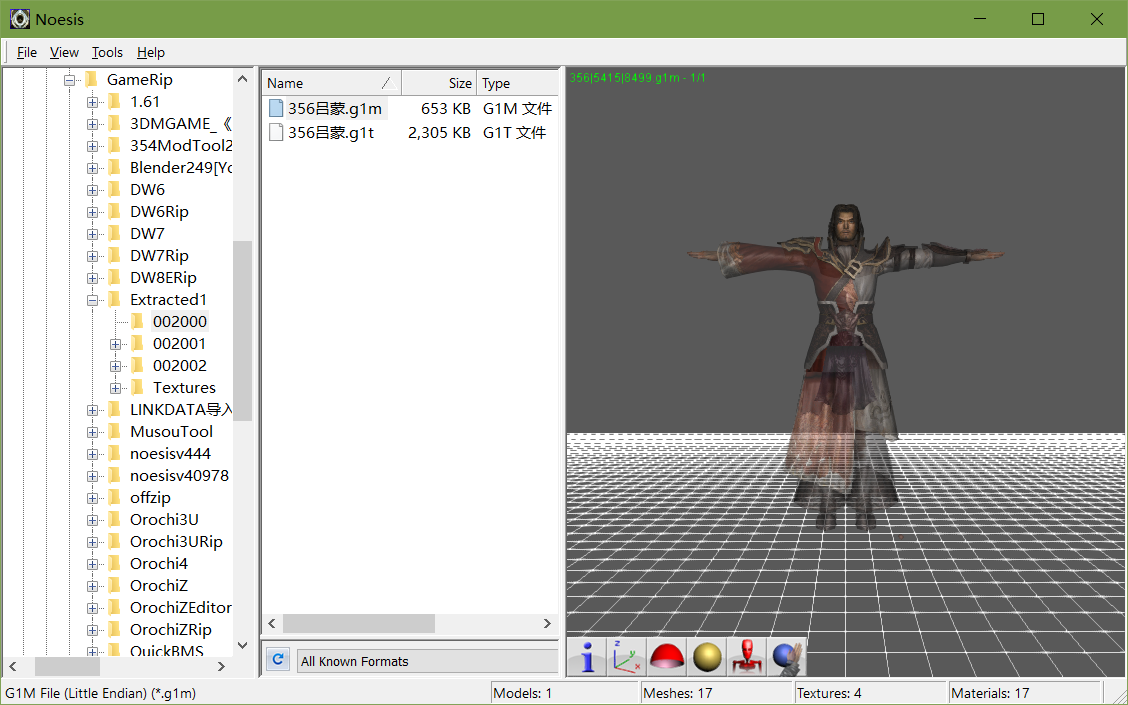Expand the Textures folder node
The height and width of the screenshot is (705, 1128).
coord(115,388)
